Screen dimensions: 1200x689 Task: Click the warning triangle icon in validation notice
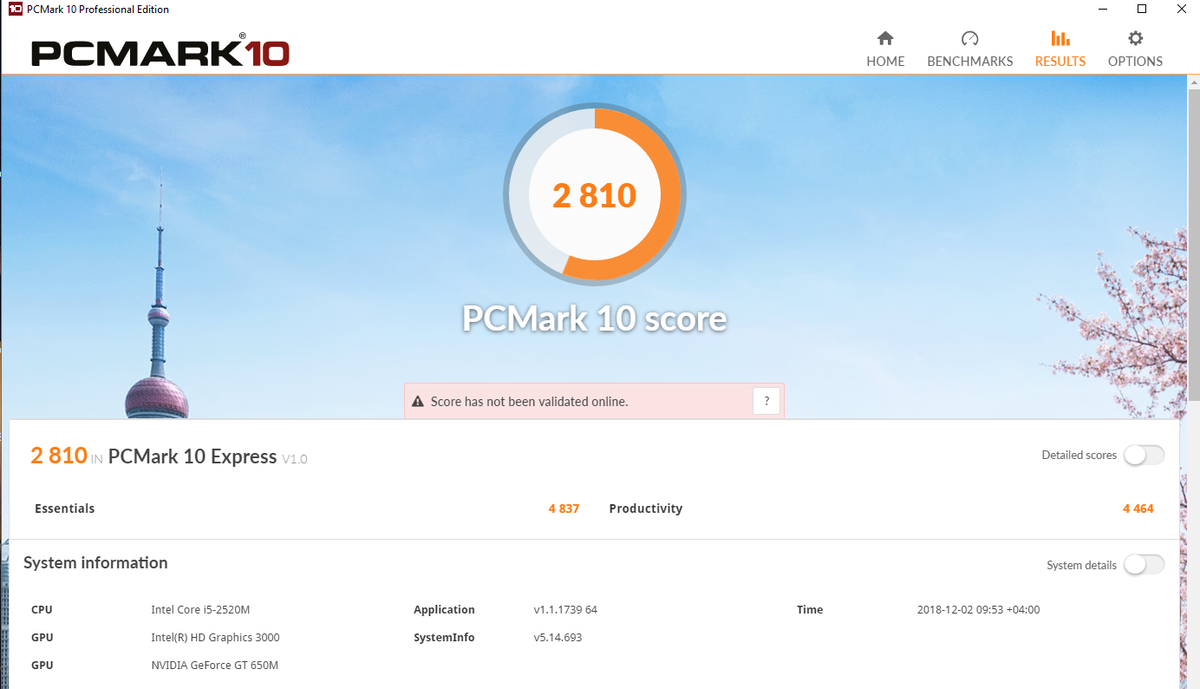pos(418,402)
